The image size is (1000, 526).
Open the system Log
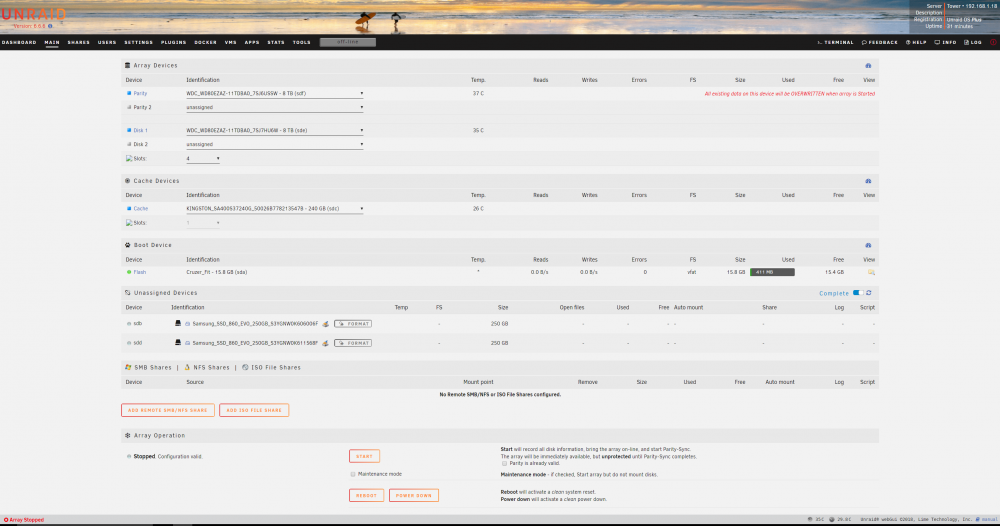(973, 43)
